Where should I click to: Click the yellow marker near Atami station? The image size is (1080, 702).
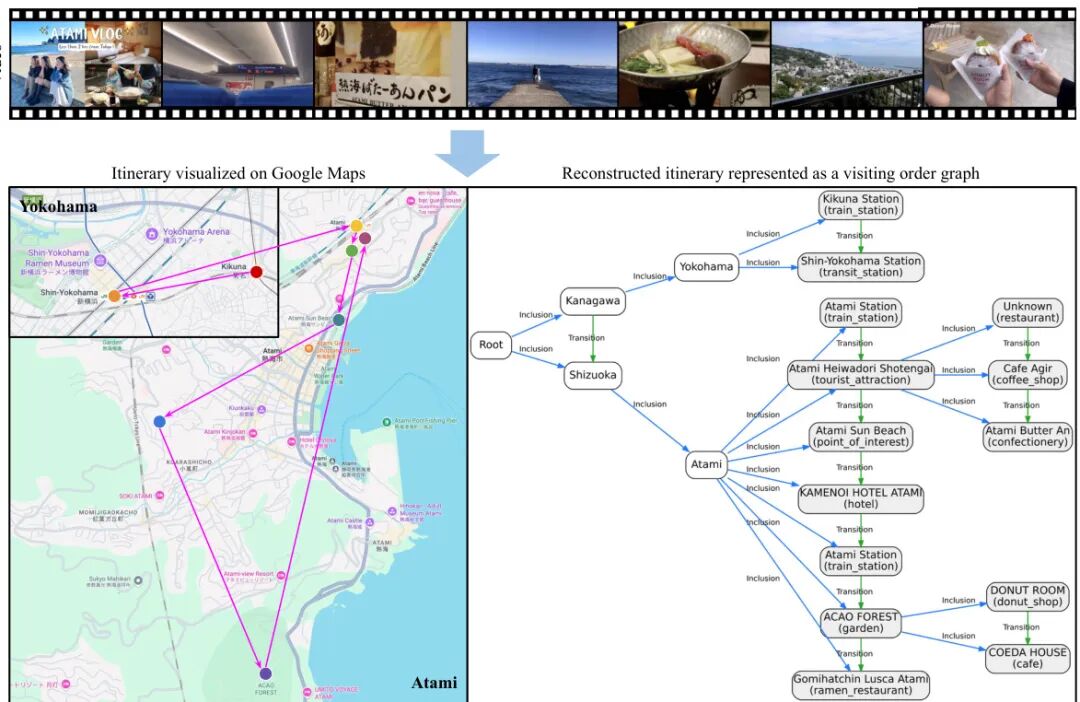356,226
